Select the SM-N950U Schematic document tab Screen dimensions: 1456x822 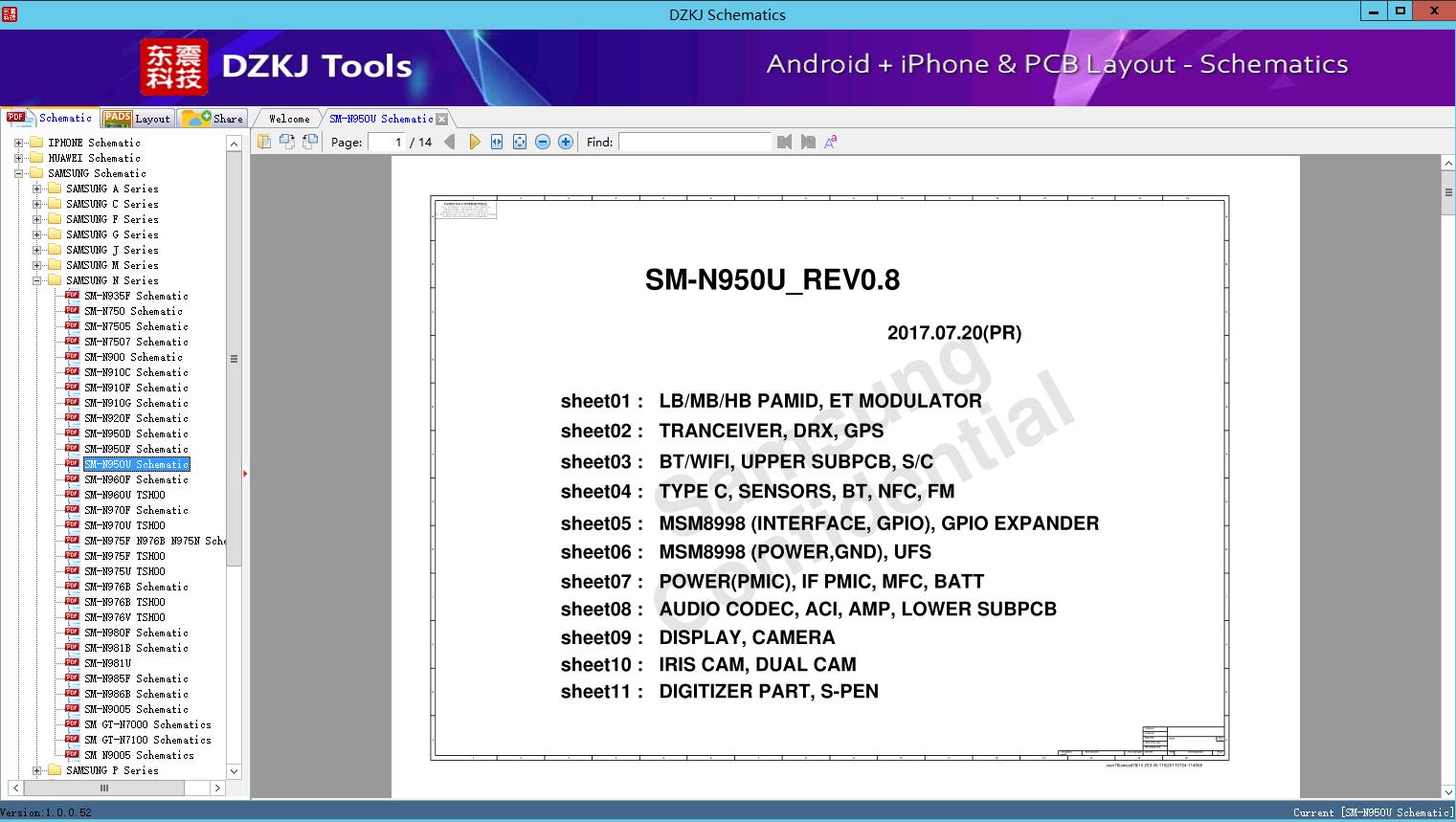[x=381, y=119]
